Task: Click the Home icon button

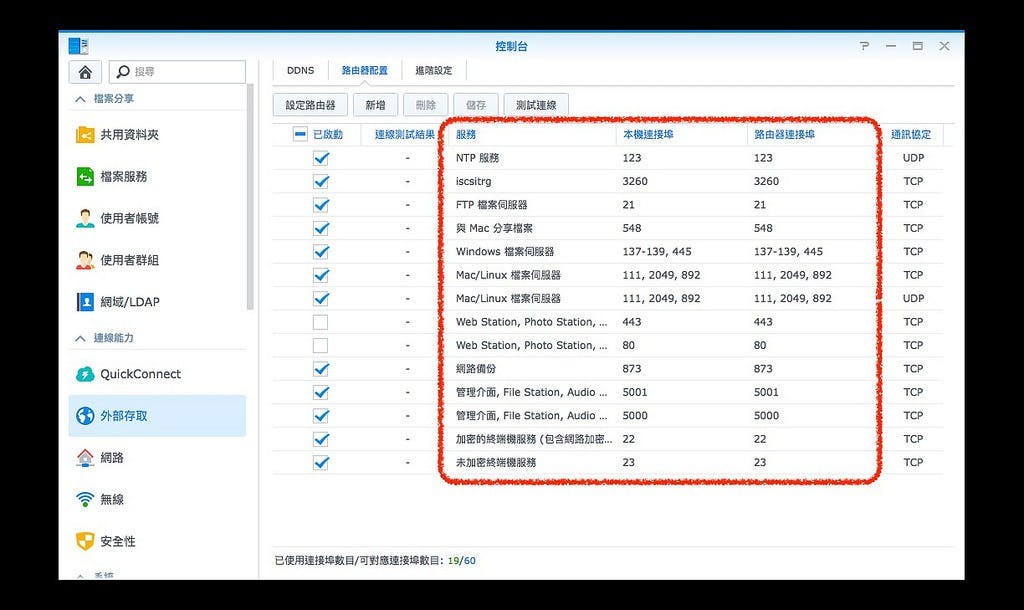Action: (85, 72)
